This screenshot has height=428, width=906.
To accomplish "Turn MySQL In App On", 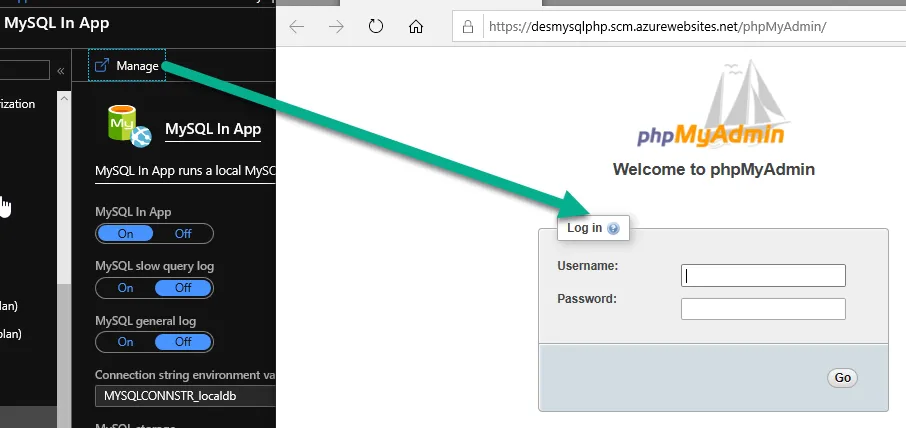I will (x=125, y=233).
